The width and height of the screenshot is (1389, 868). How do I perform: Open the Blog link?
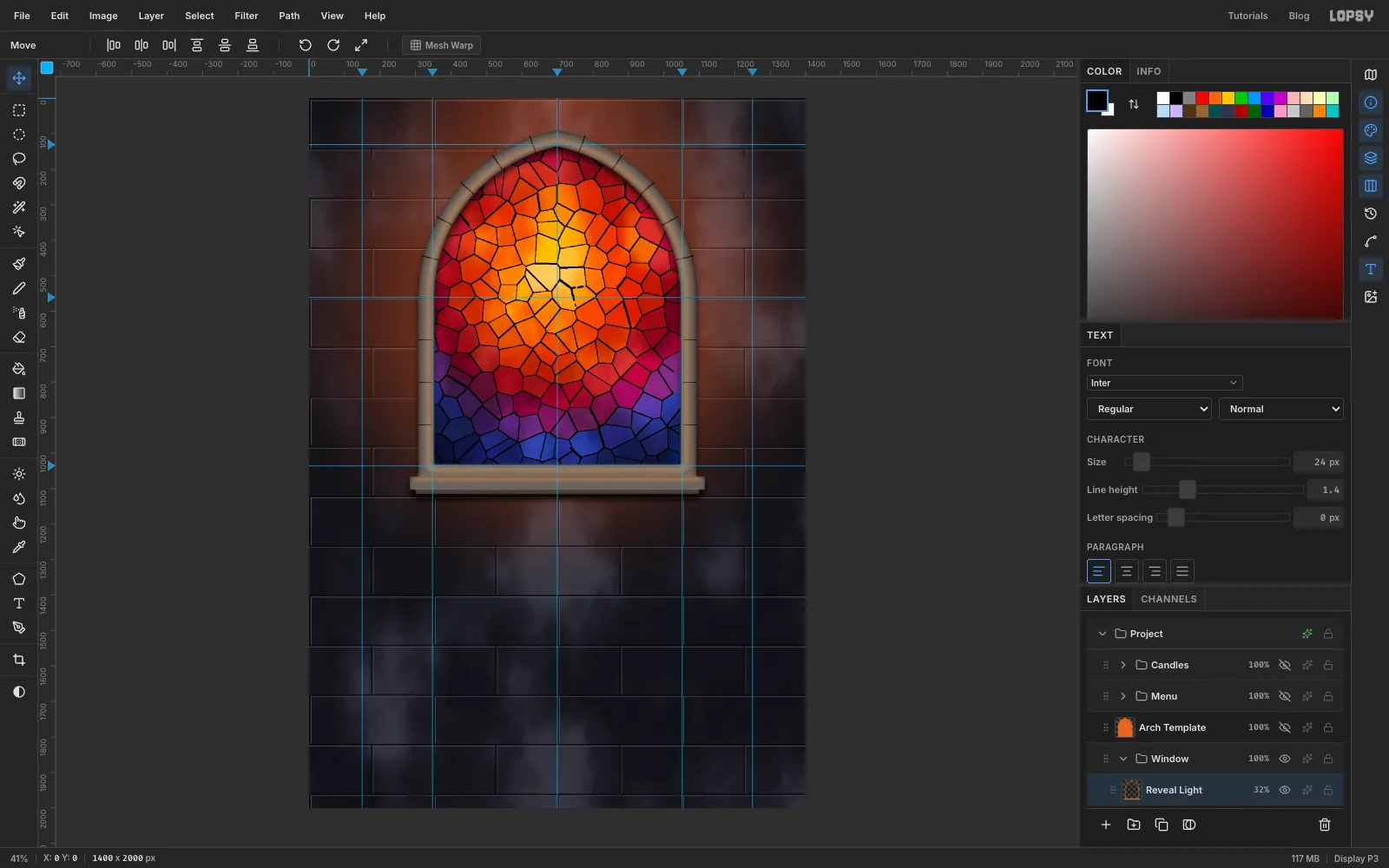(1299, 16)
